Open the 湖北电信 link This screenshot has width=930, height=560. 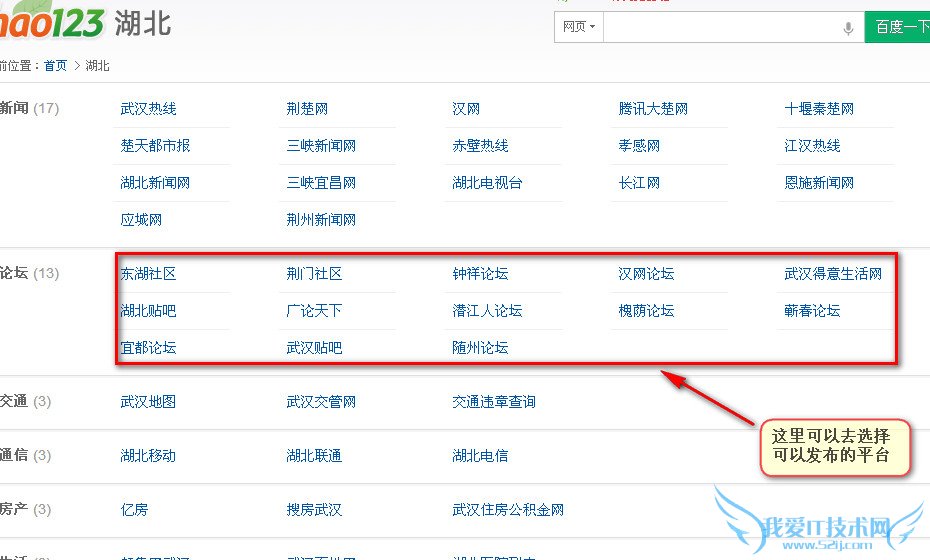click(480, 456)
